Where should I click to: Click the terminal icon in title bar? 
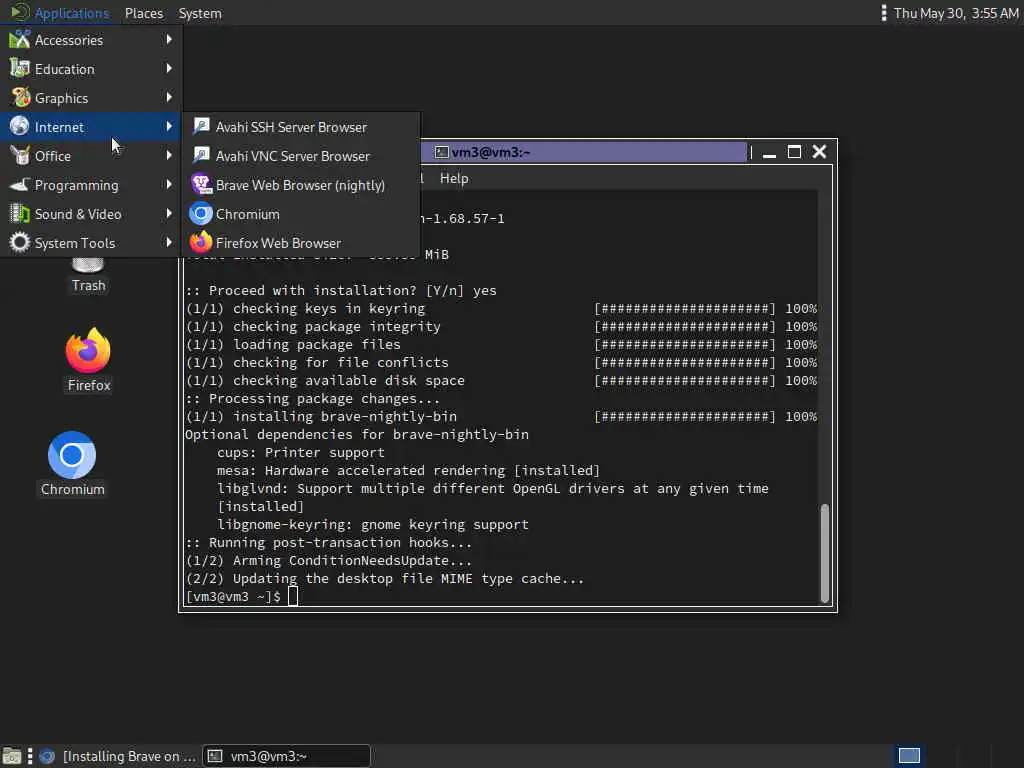tap(442, 152)
